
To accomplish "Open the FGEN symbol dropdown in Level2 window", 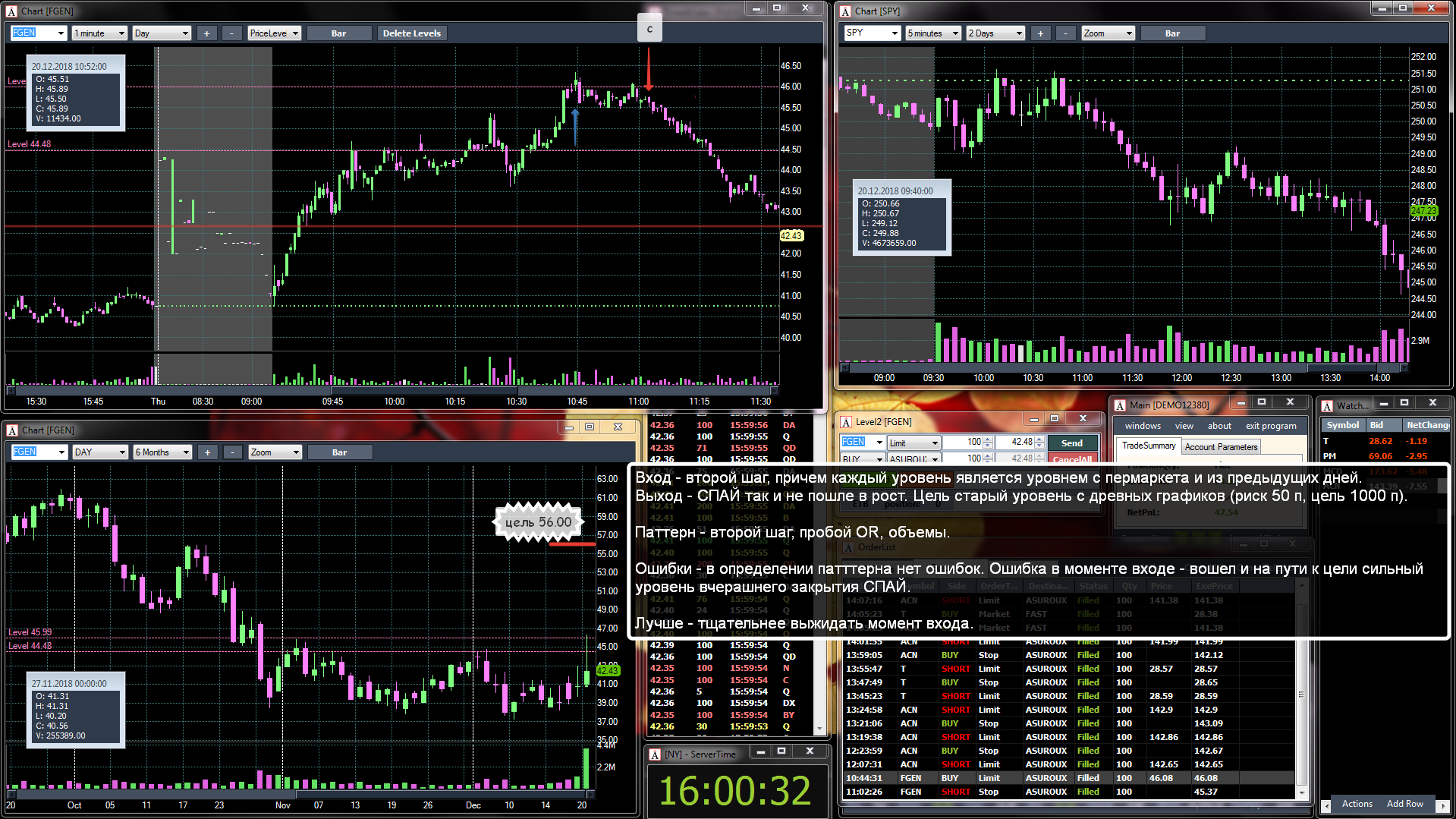I will click(879, 443).
